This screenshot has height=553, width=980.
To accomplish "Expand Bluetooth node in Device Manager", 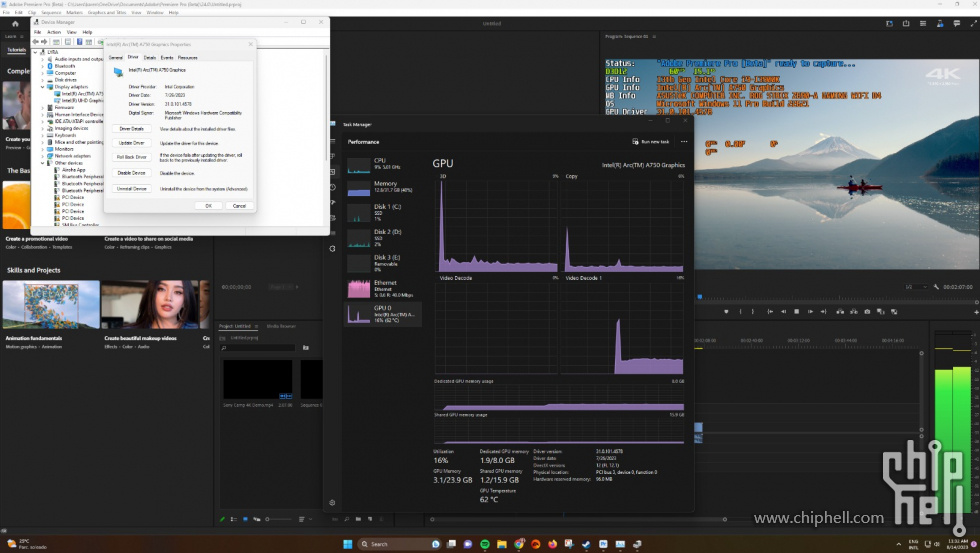I will [43, 66].
